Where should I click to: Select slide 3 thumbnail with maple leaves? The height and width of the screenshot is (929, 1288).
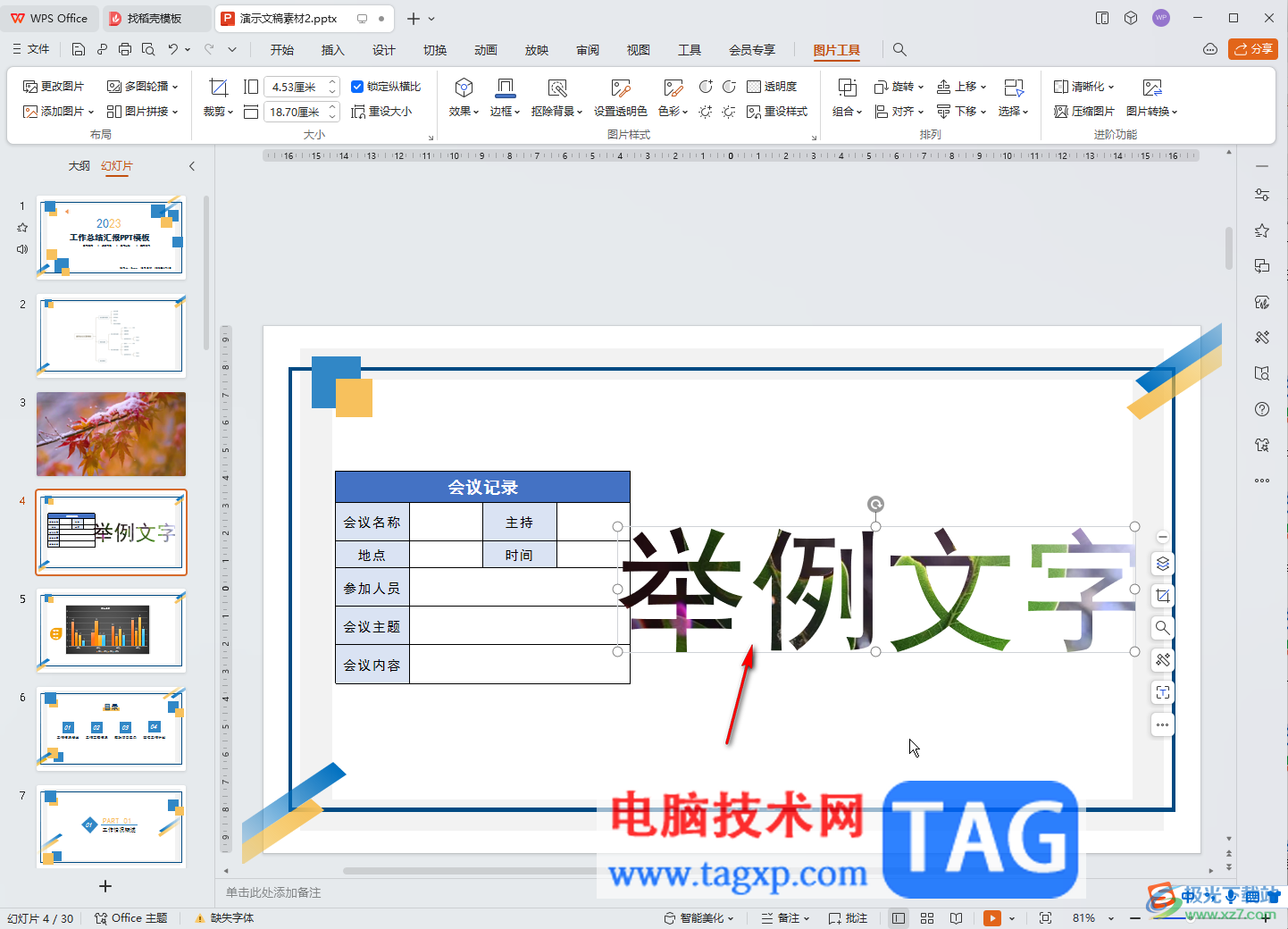(x=111, y=434)
